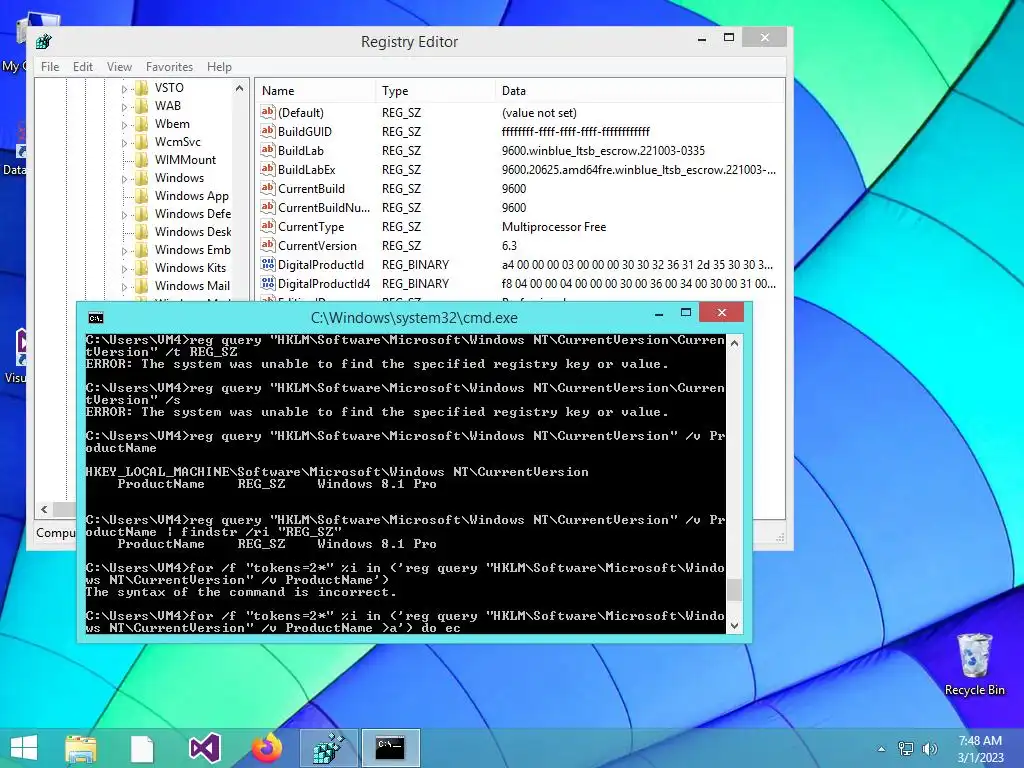Open the Help menu in Registry Editor
This screenshot has width=1024, height=768.
(219, 67)
